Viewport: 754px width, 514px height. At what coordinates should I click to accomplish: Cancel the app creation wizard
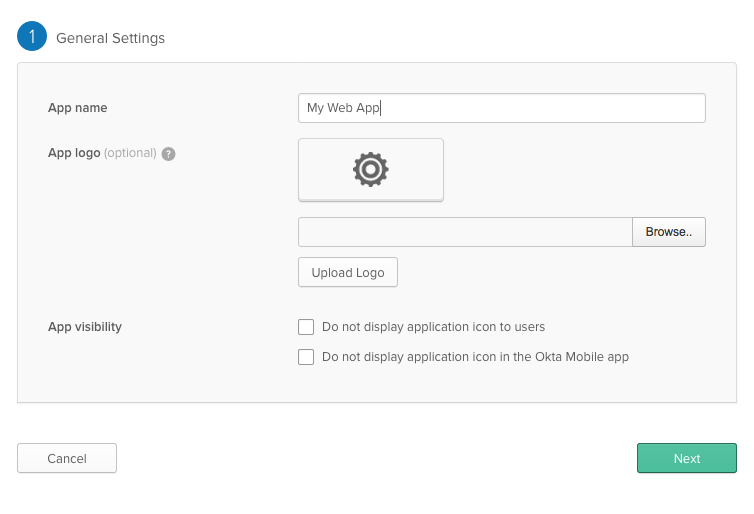coord(67,458)
